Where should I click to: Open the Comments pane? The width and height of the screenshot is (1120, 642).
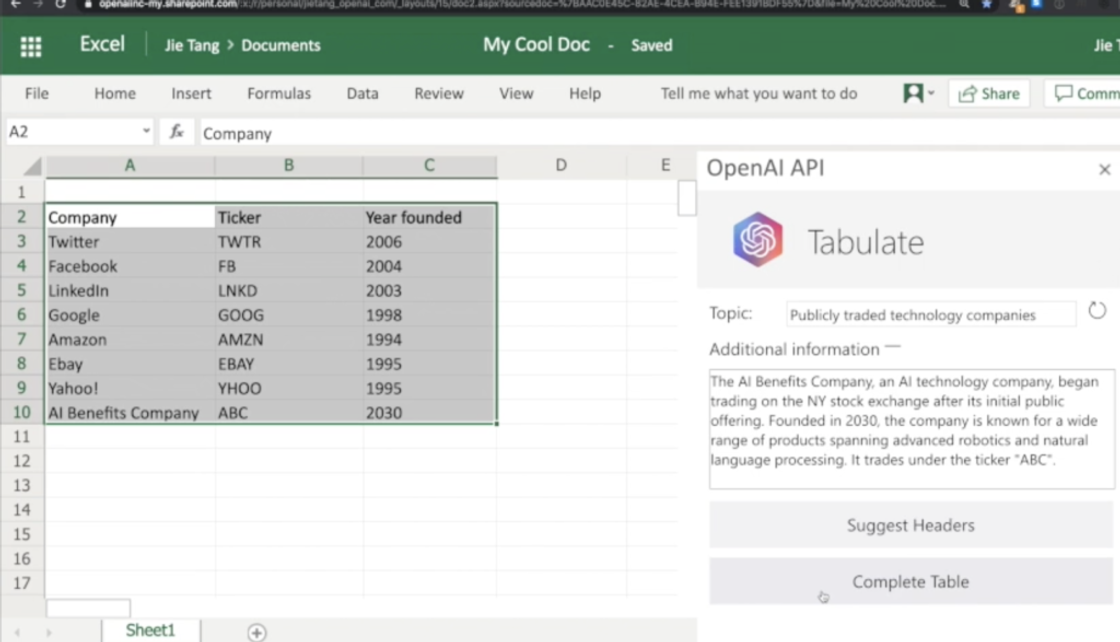[1090, 93]
